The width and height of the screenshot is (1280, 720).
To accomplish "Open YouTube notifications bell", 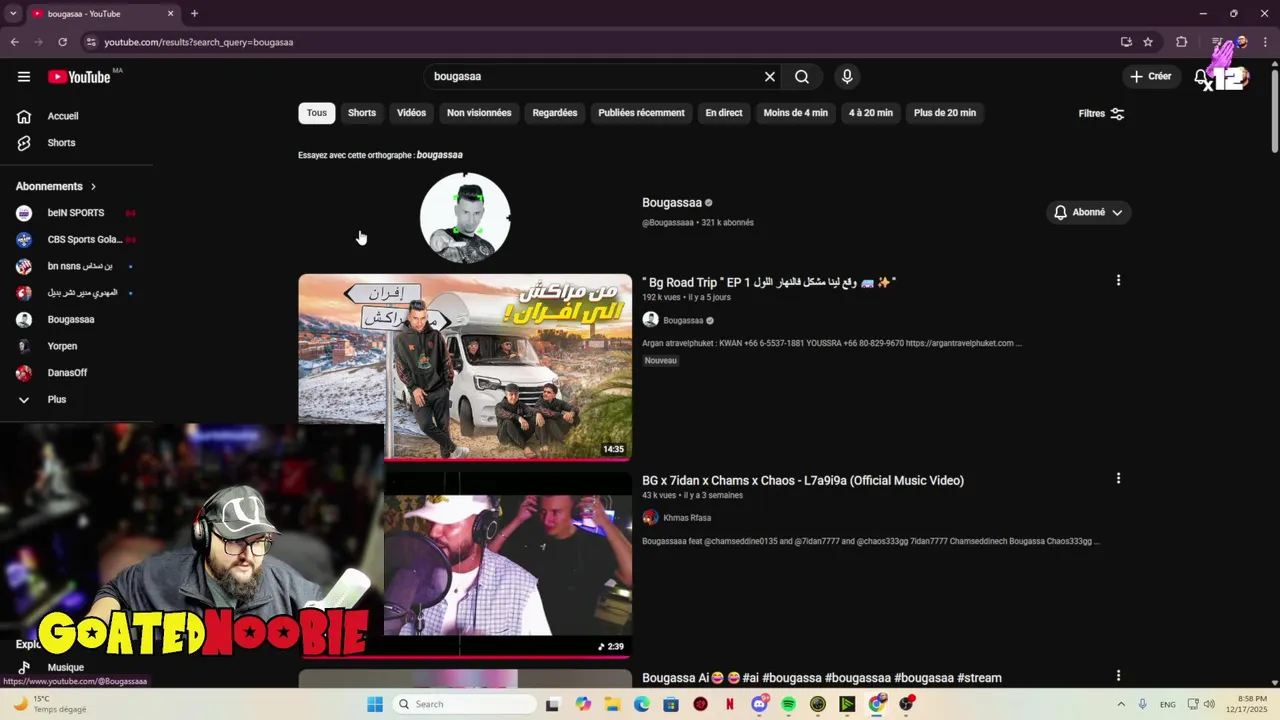I will tap(1201, 77).
